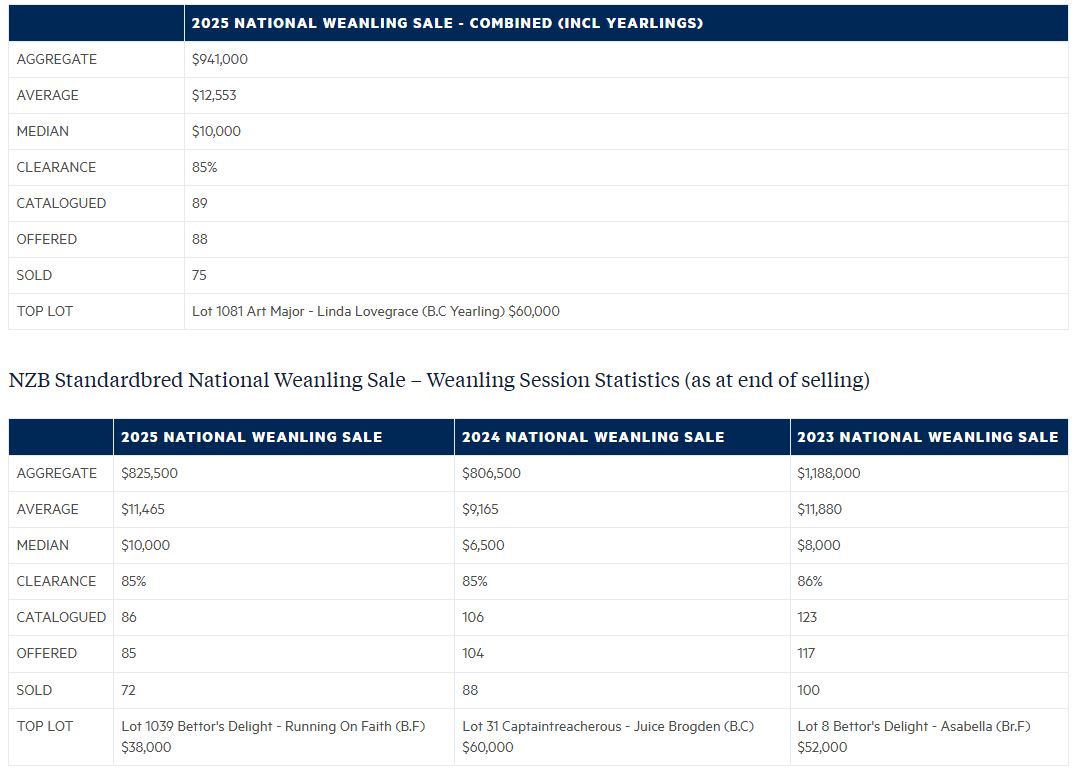The width and height of the screenshot is (1078, 778).
Task: Select the Lot 8 Asabella top lot cell
Action: point(913,736)
